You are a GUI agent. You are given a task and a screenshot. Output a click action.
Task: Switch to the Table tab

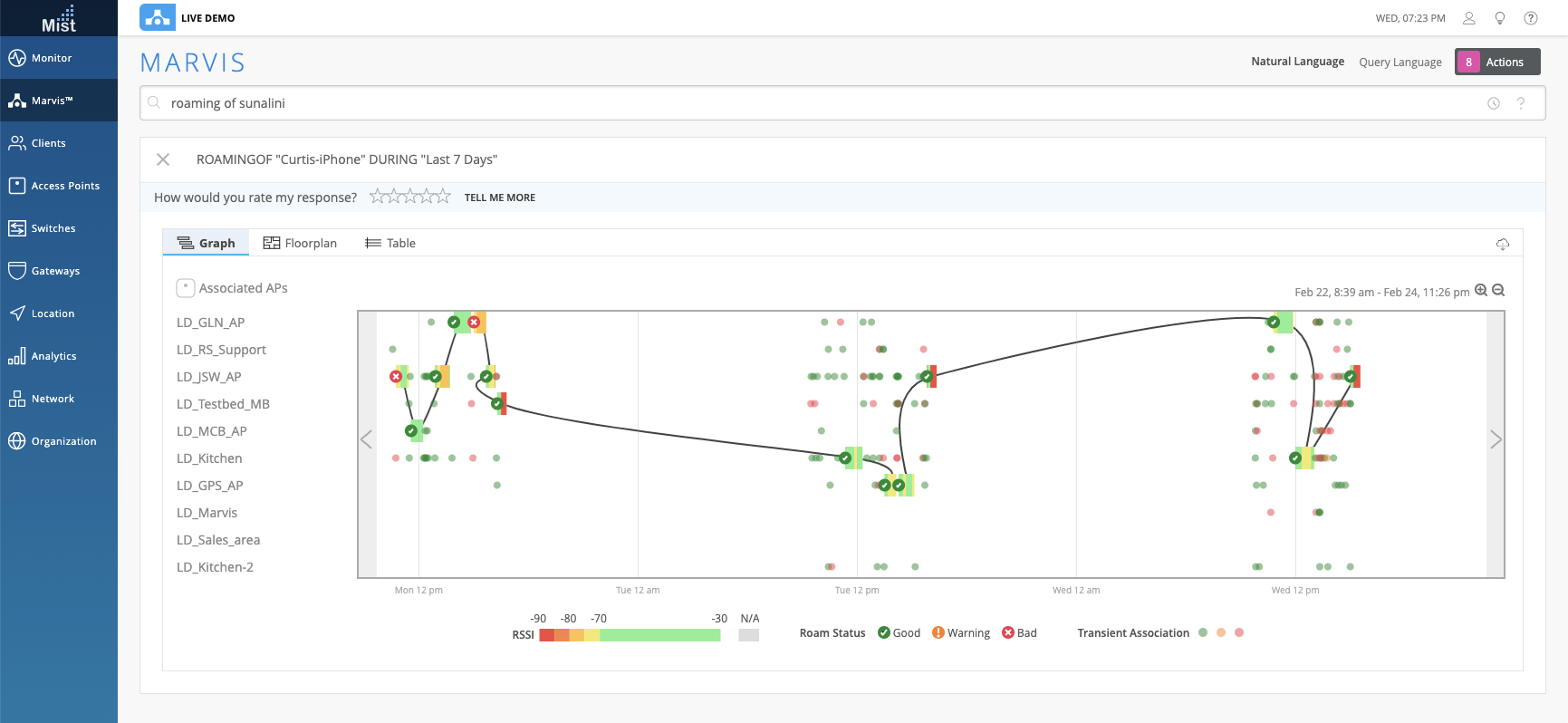point(390,243)
